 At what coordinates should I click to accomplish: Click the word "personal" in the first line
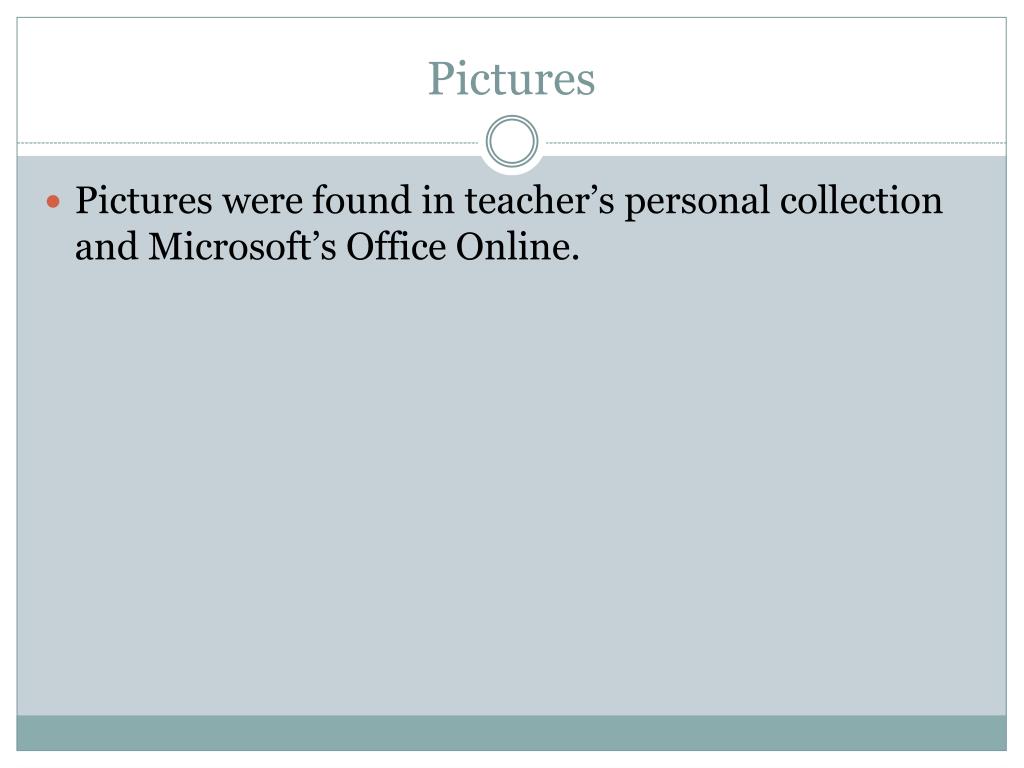click(697, 201)
